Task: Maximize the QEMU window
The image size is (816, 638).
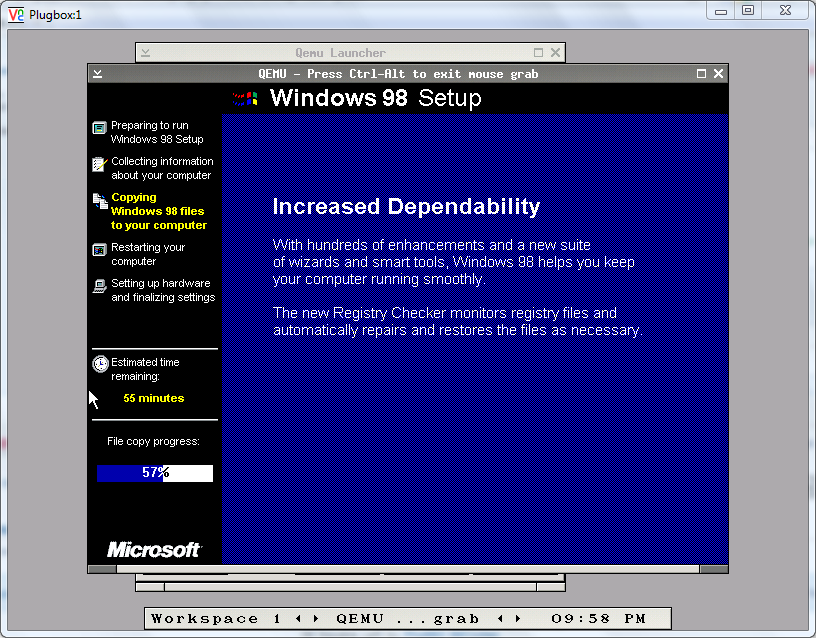Action: pyautogui.click(x=702, y=74)
